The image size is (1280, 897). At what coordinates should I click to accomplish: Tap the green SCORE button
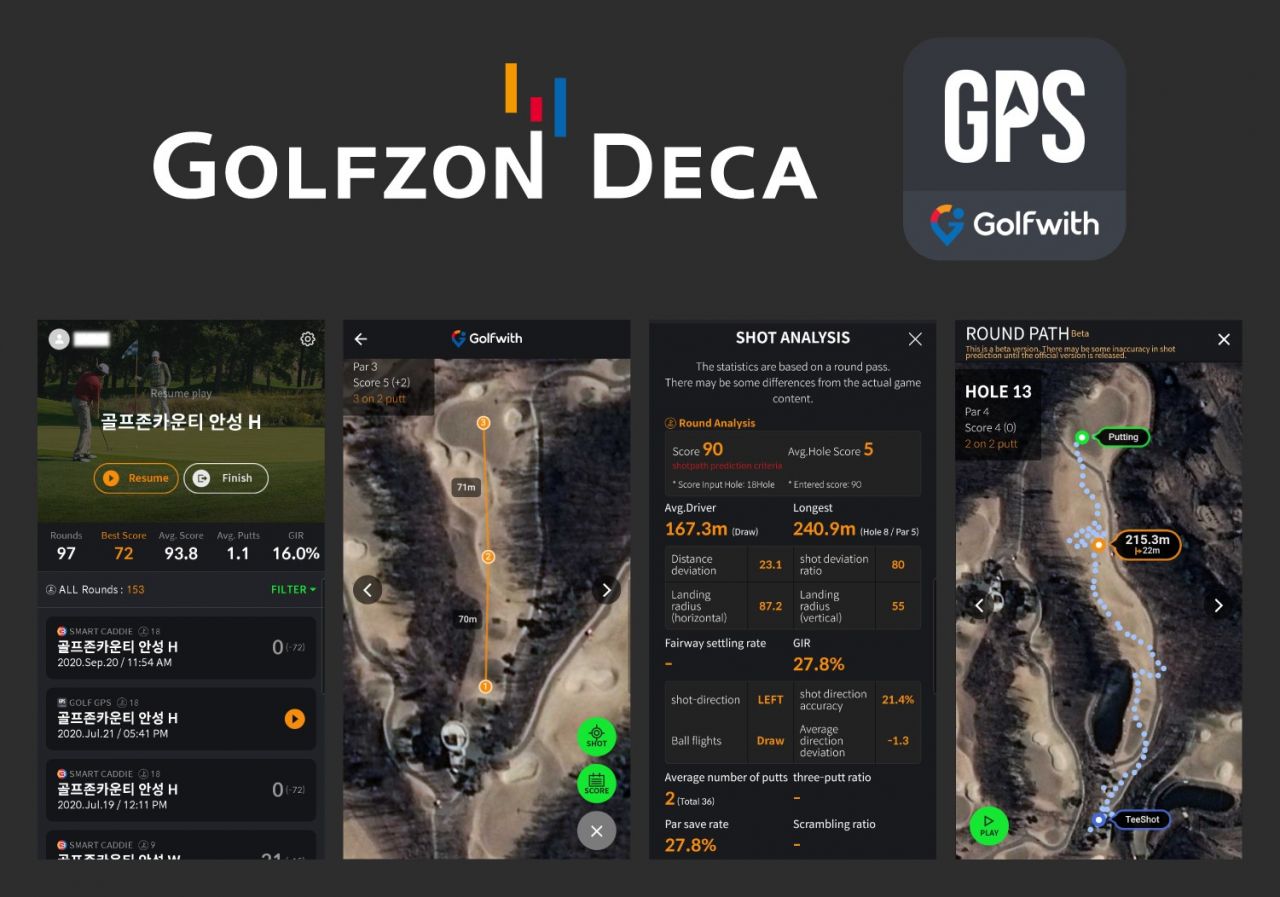click(x=597, y=784)
